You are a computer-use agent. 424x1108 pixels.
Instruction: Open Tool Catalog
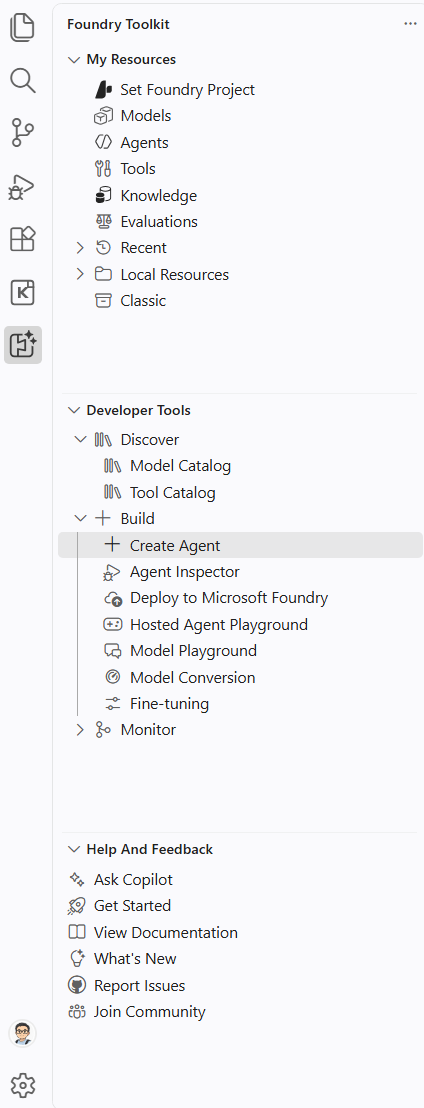click(172, 493)
